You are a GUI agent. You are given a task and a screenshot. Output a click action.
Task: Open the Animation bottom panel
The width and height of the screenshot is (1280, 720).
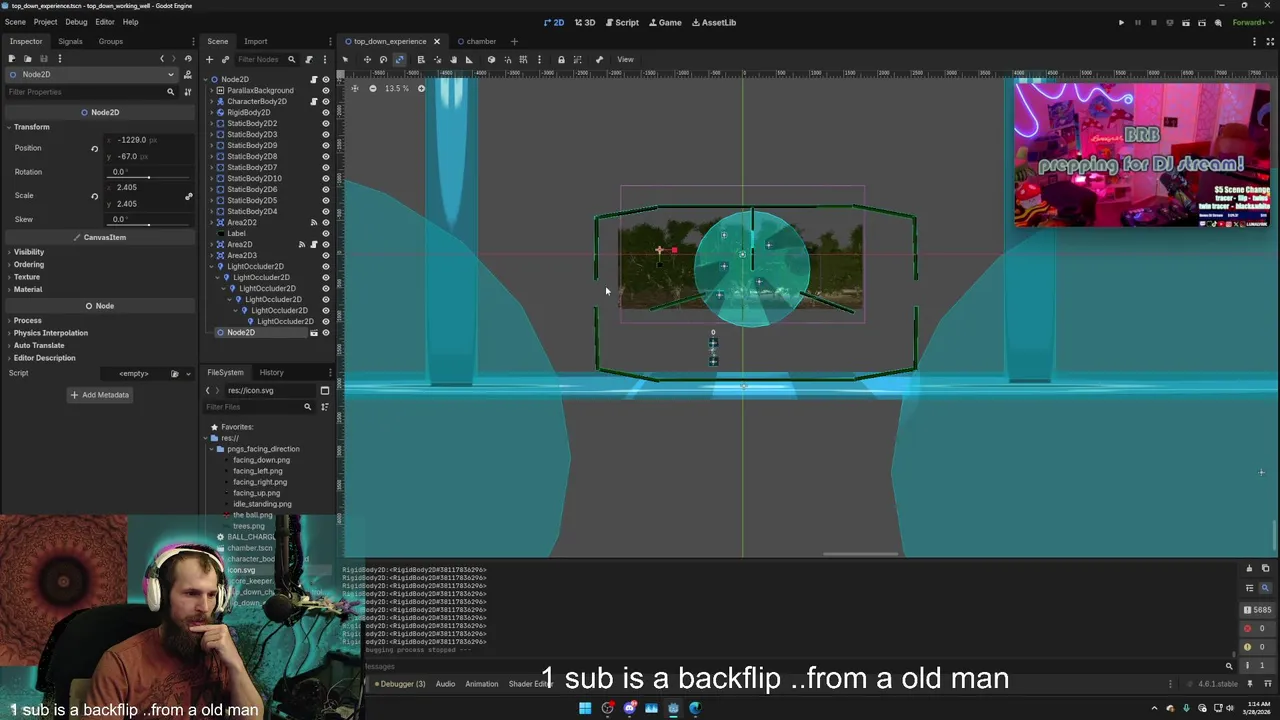click(481, 684)
